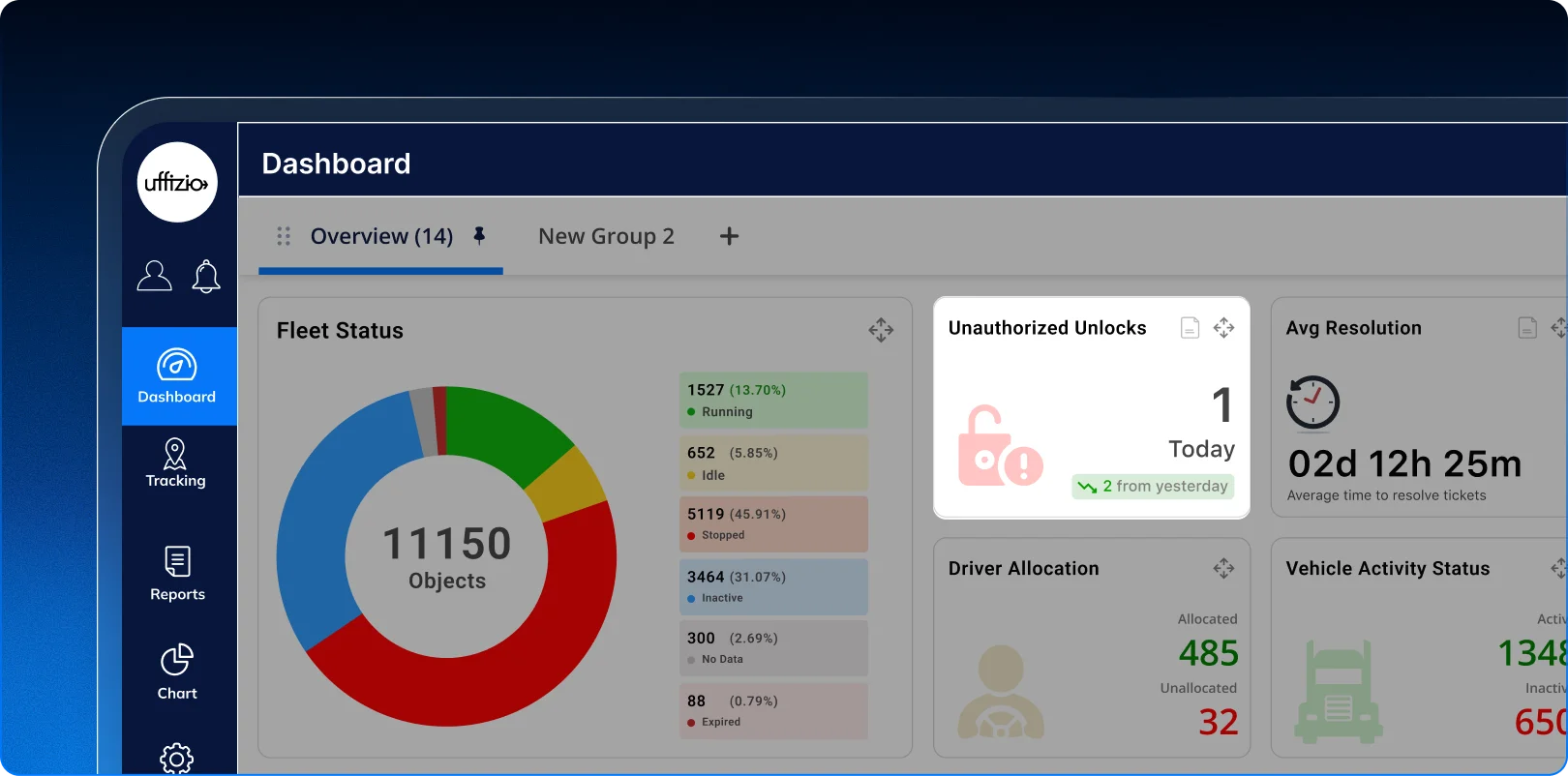Click the "2 from yesterday" trend badge
This screenshot has width=1568, height=776.
click(1153, 486)
